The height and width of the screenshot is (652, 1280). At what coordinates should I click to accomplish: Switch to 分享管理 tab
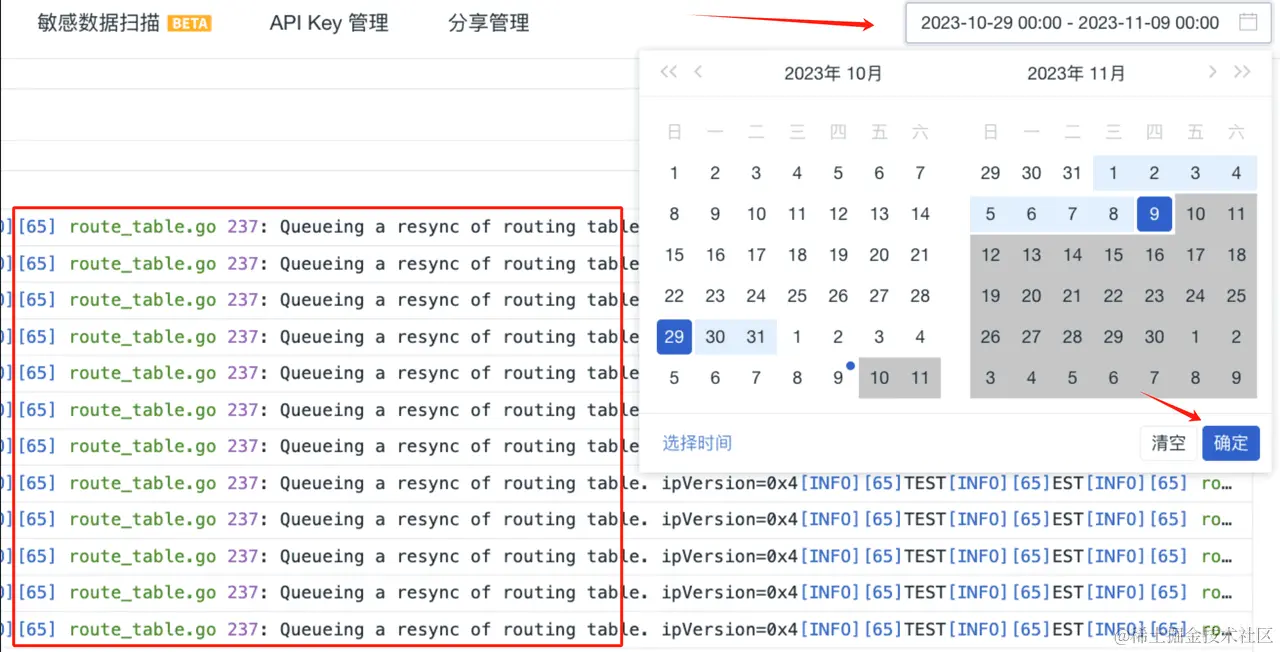click(x=489, y=23)
